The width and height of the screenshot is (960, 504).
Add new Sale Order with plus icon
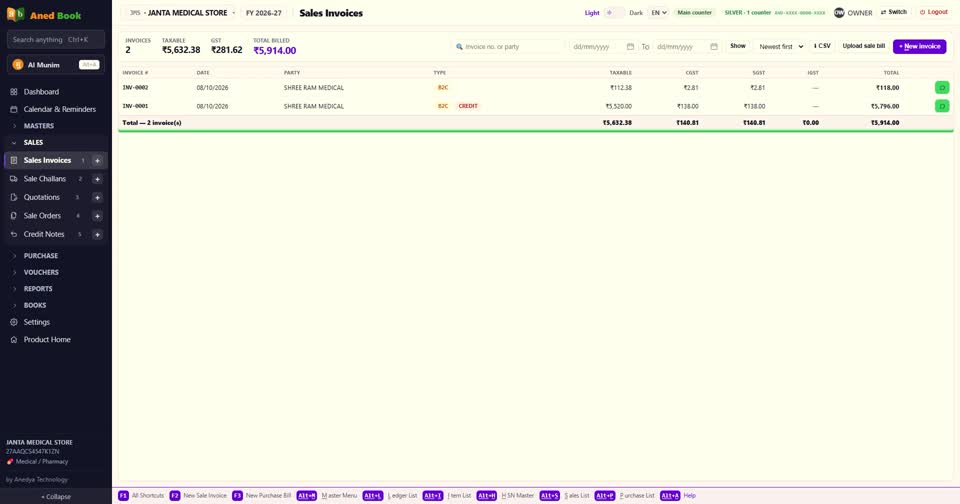(97, 216)
